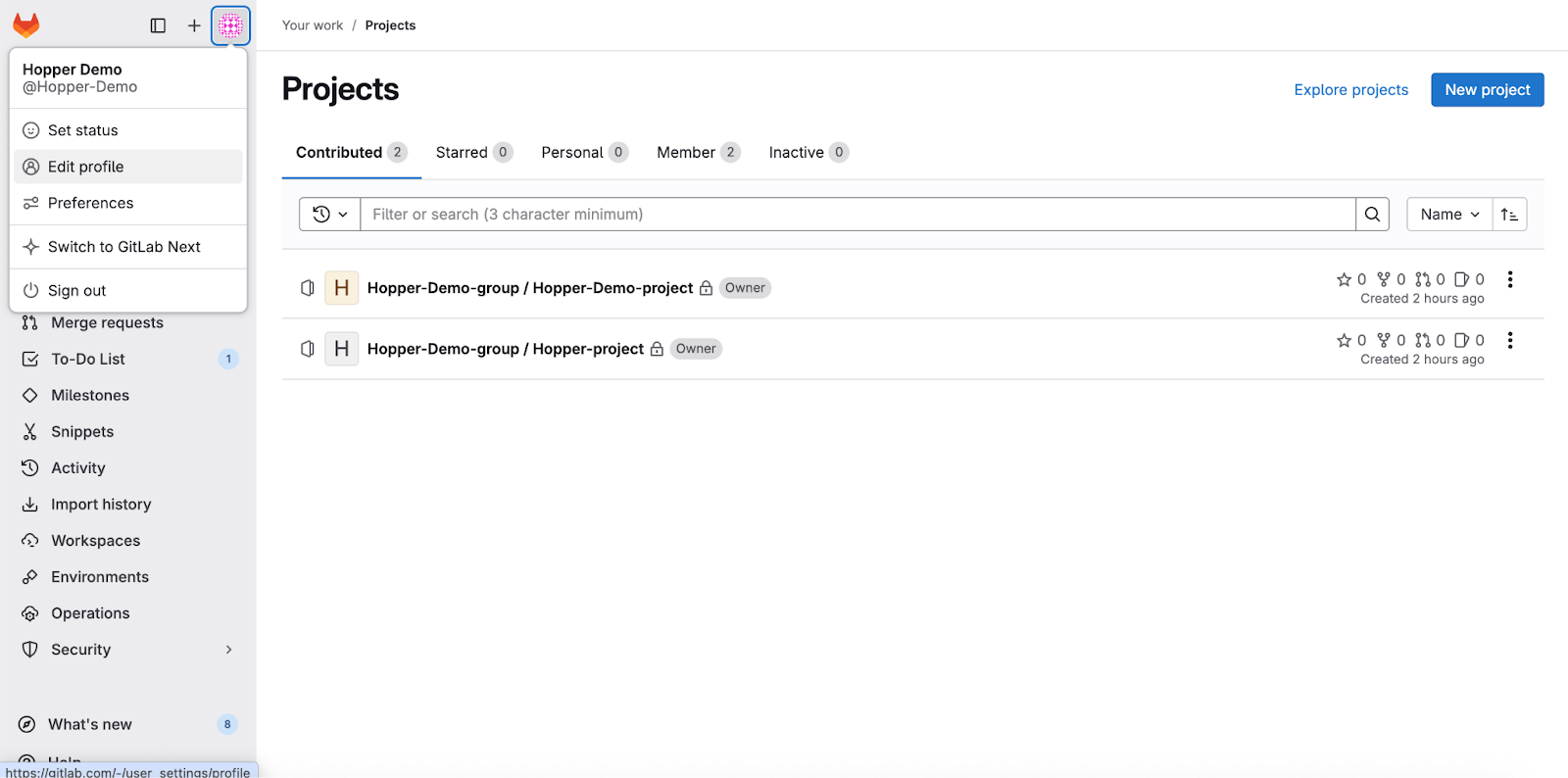This screenshot has height=778, width=1568.
Task: Click the GitLab fox logo
Action: (26, 25)
